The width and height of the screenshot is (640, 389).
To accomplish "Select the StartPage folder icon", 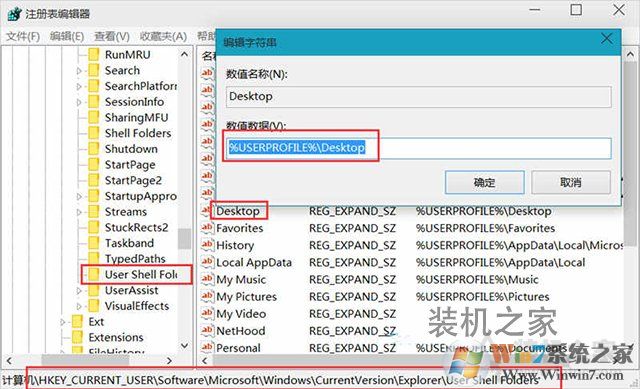I will click(94, 164).
